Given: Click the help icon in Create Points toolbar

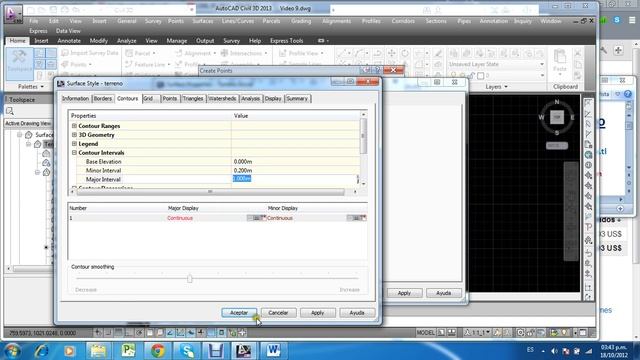Looking at the screenshot, I should (x=378, y=71).
